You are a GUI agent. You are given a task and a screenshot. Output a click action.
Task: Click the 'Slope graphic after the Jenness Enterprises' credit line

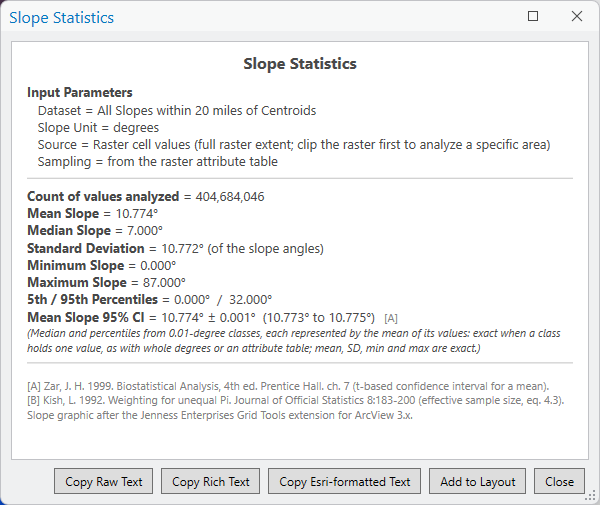(220, 415)
